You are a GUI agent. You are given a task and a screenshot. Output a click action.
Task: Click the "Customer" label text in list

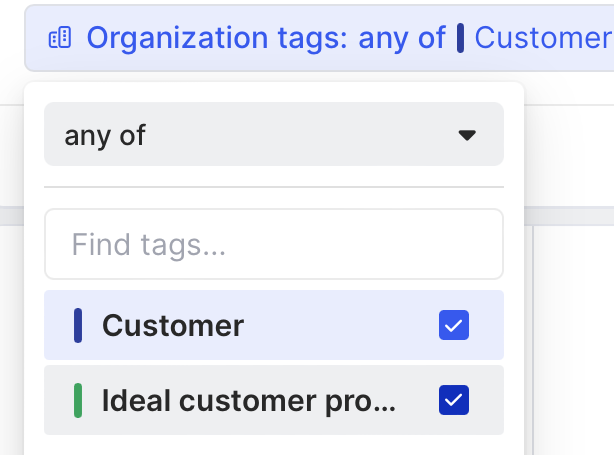pos(173,325)
